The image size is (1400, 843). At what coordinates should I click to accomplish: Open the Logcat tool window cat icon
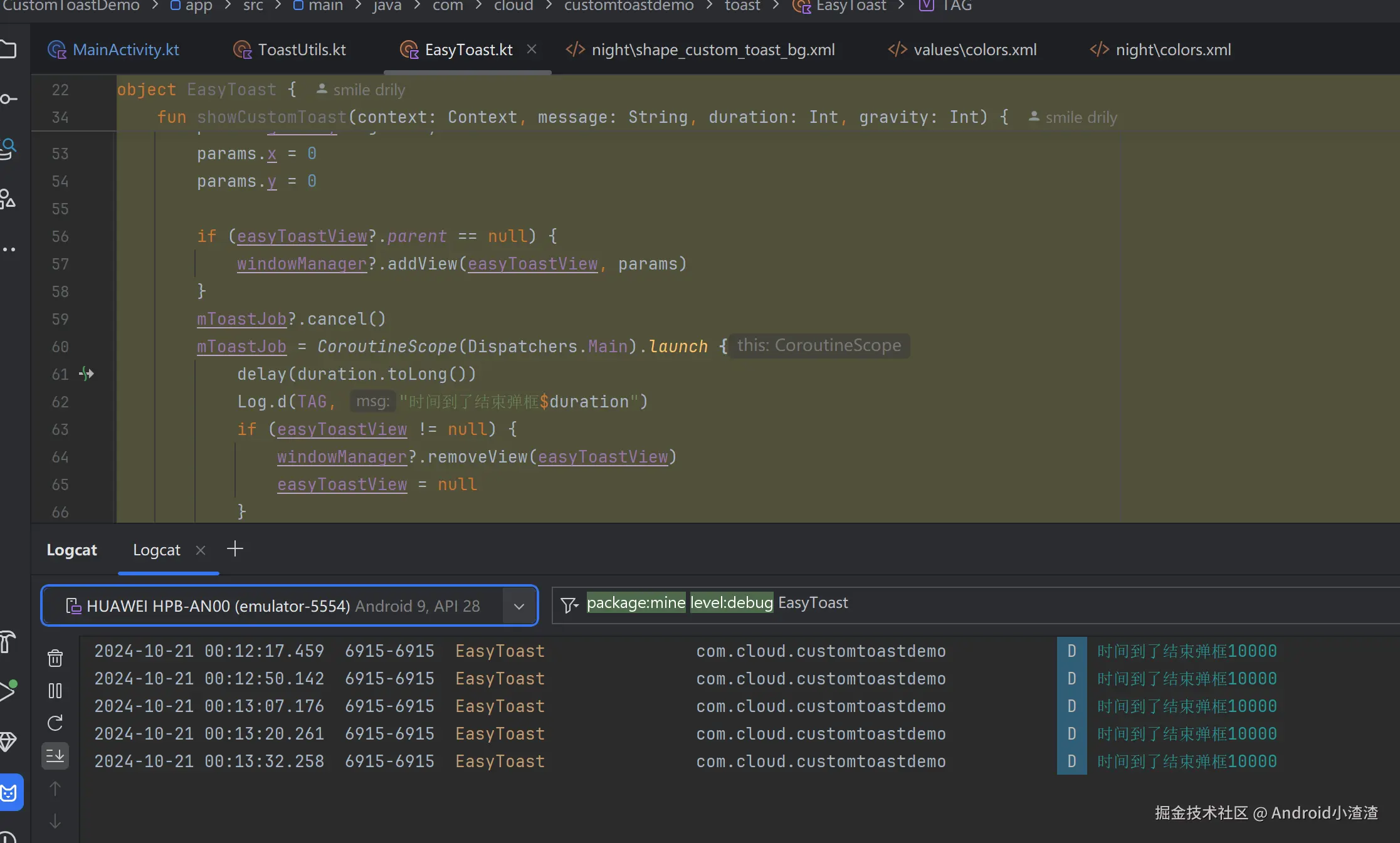coord(9,793)
